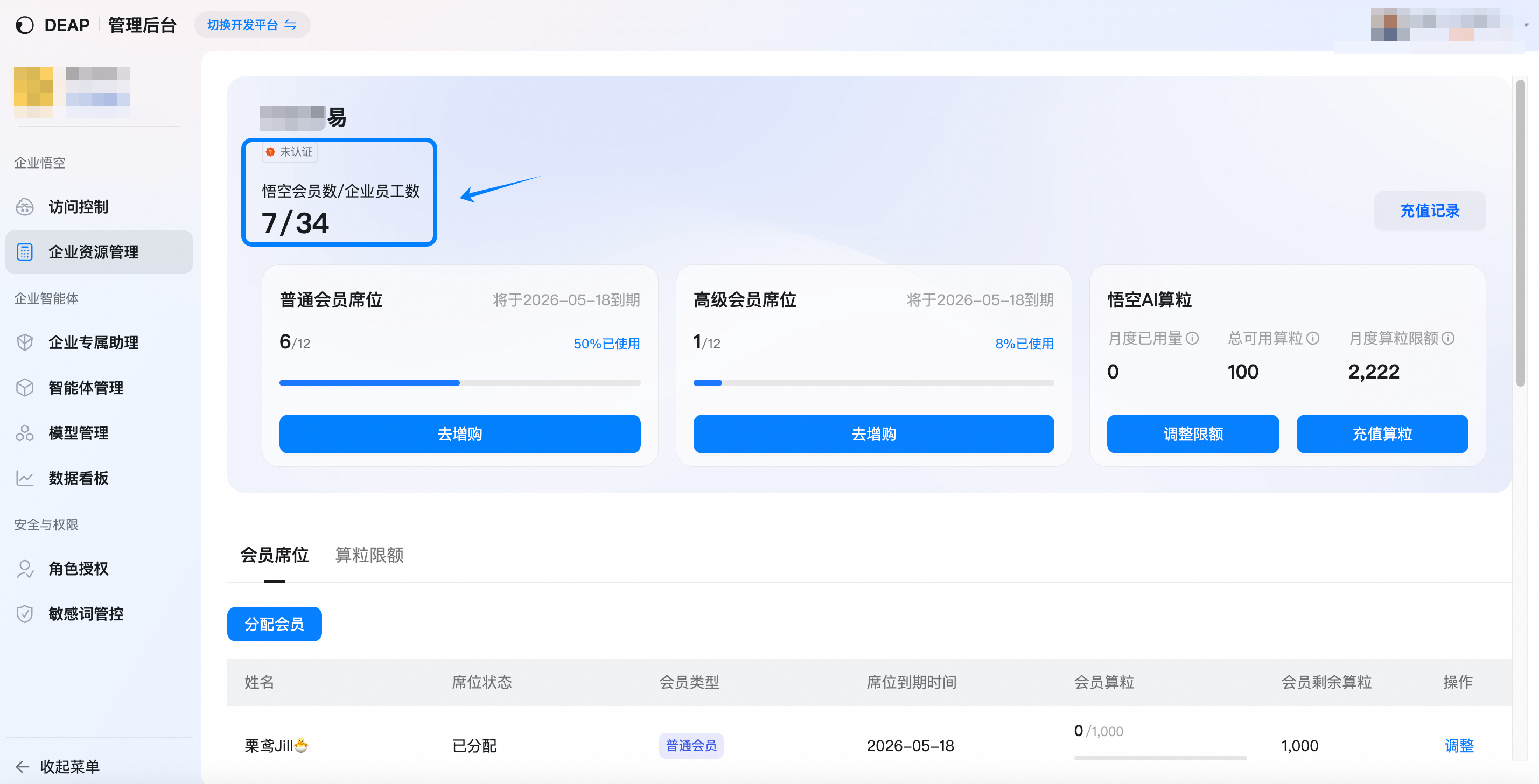Click the switch-platform arrows icon

[x=290, y=25]
